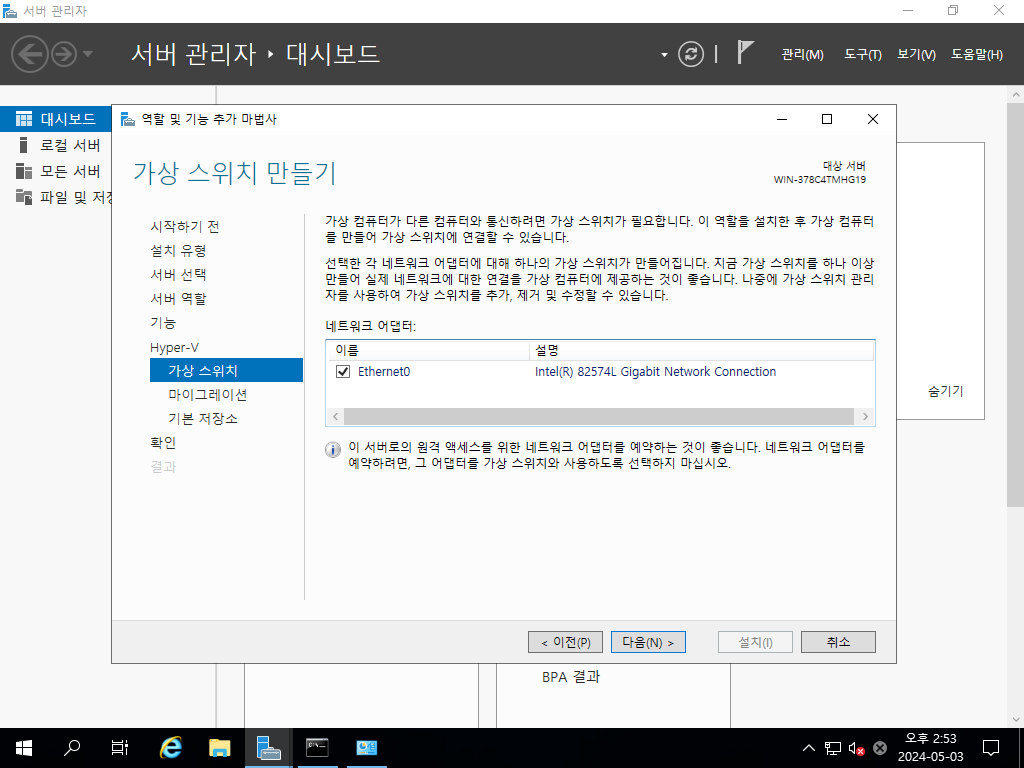Click the 이름 column header
Viewport: 1024px width, 768px height.
(427, 351)
